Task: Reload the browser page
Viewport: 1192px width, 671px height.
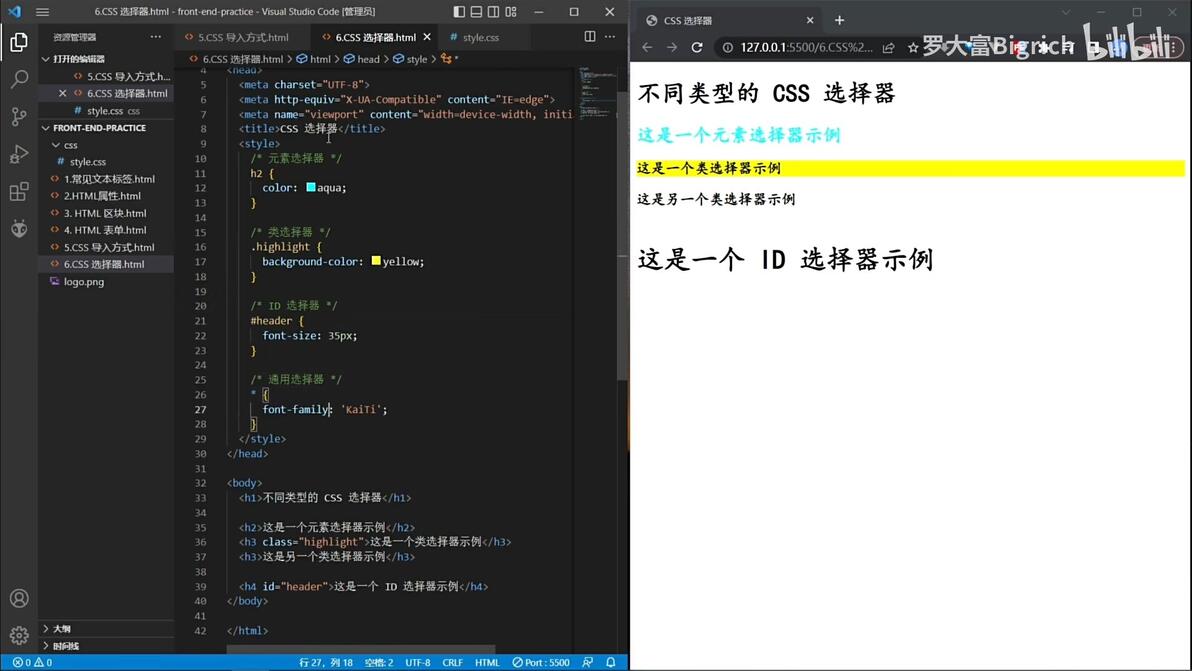Action: (x=697, y=47)
